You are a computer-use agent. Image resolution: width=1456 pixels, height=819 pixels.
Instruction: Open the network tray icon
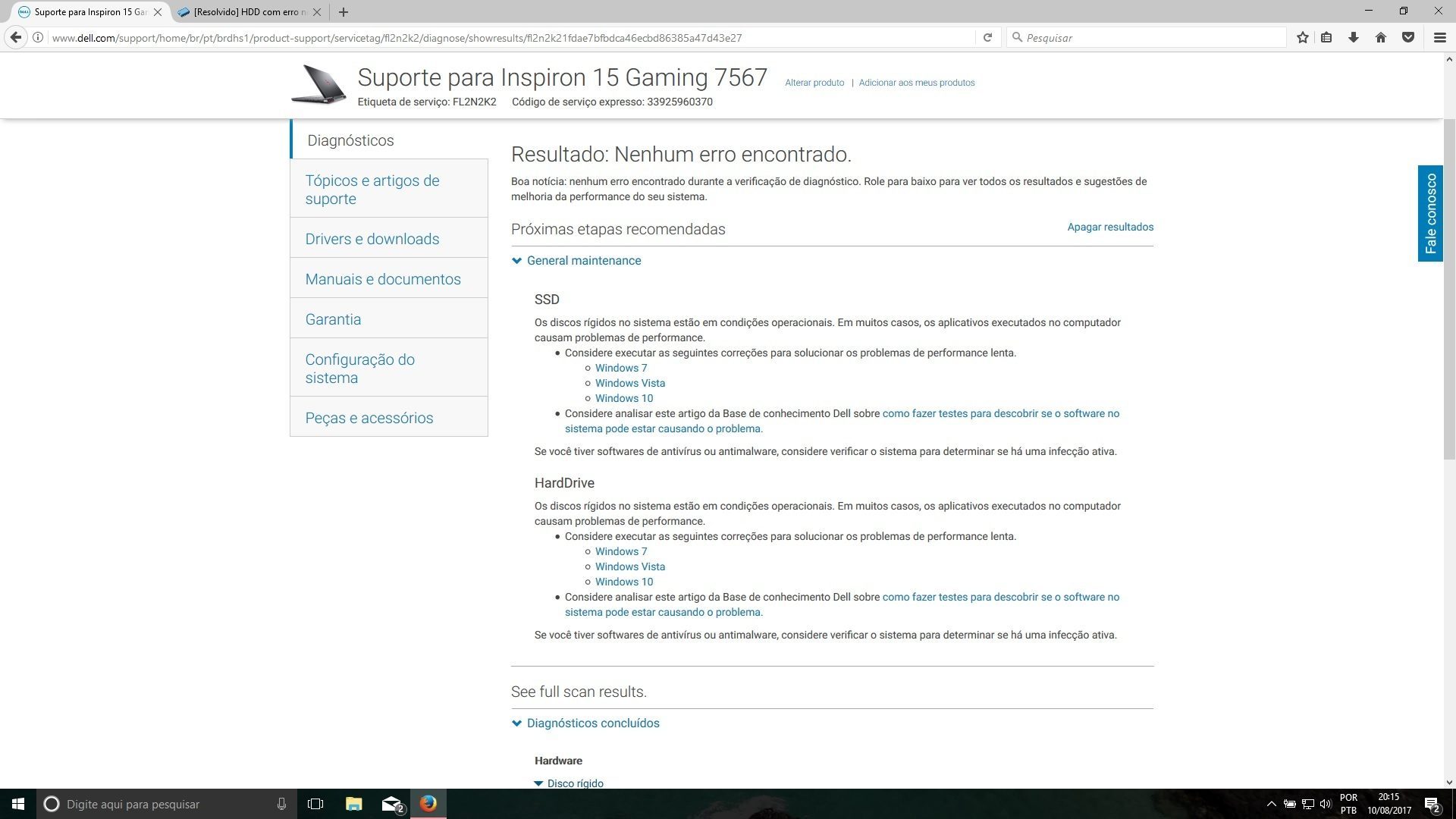pyautogui.click(x=1307, y=804)
